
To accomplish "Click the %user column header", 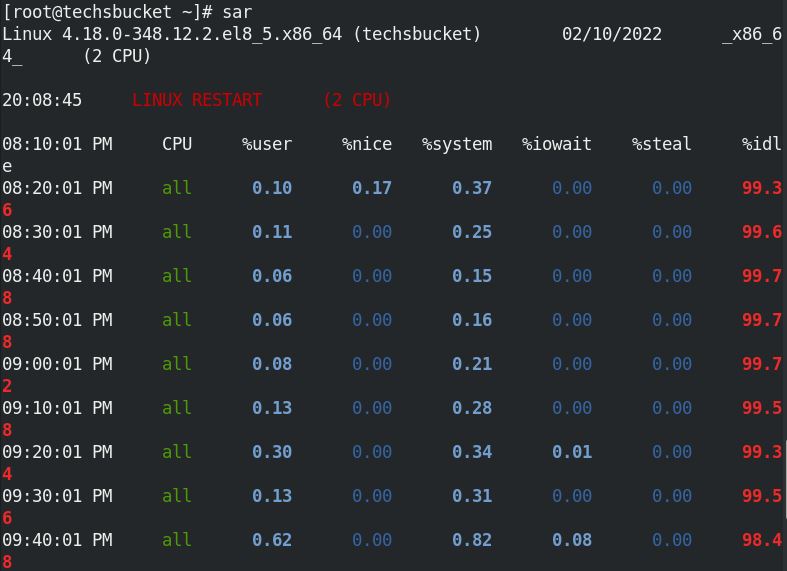I will click(x=267, y=144).
